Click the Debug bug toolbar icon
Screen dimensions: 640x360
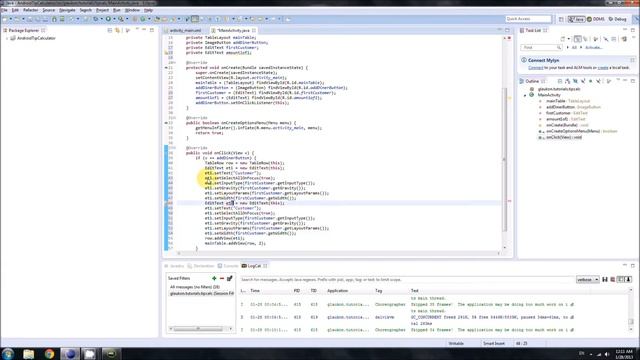96,19
